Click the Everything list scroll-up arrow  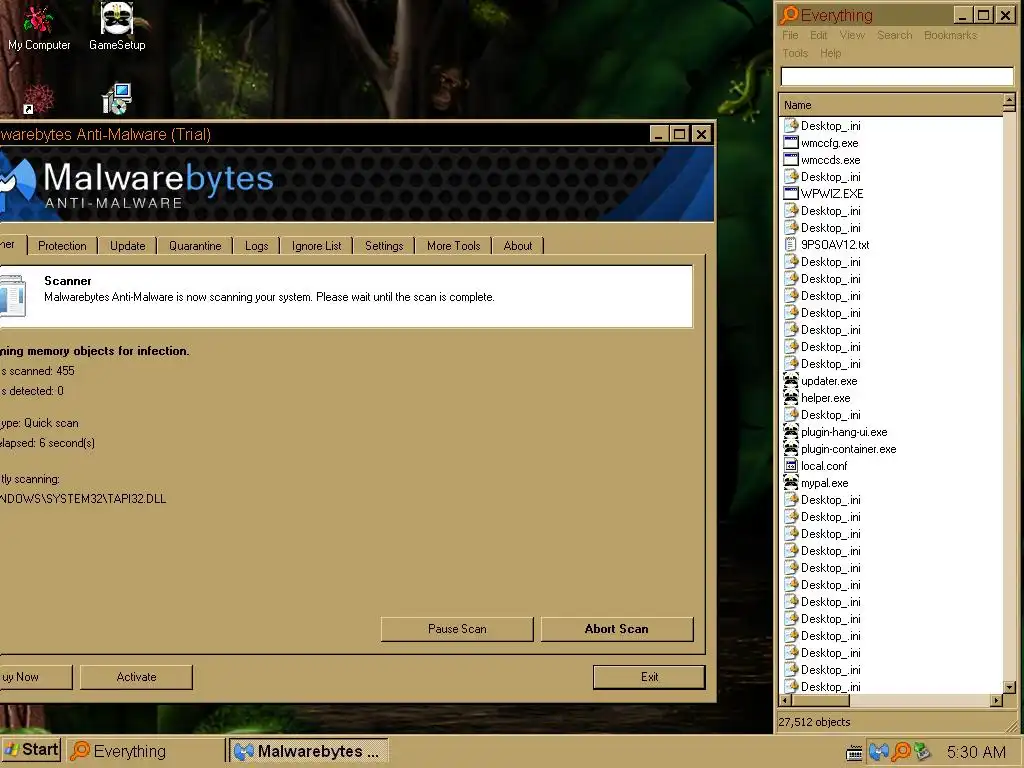coord(1009,101)
